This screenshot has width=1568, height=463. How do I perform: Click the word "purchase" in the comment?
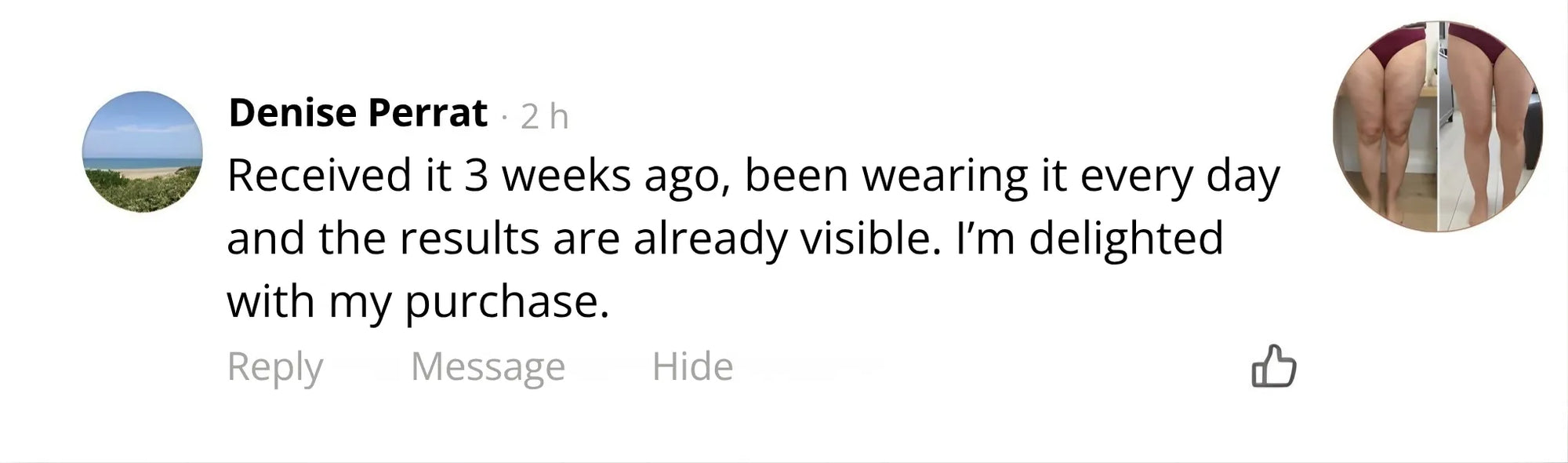point(502,303)
